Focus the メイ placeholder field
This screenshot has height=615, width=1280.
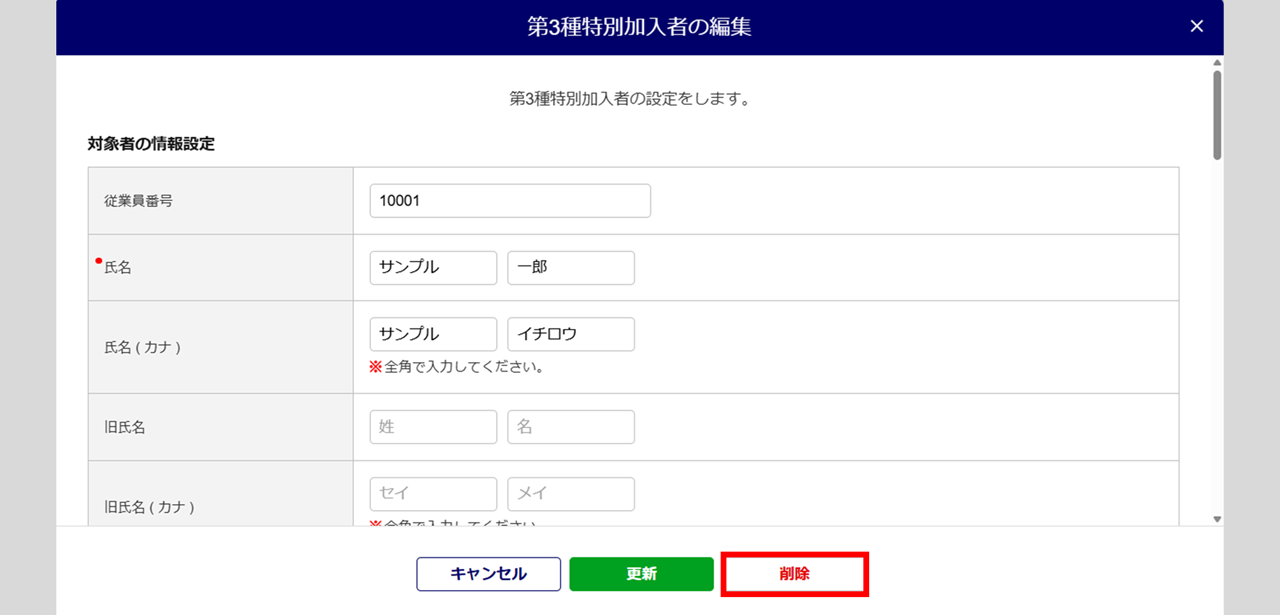coord(571,494)
